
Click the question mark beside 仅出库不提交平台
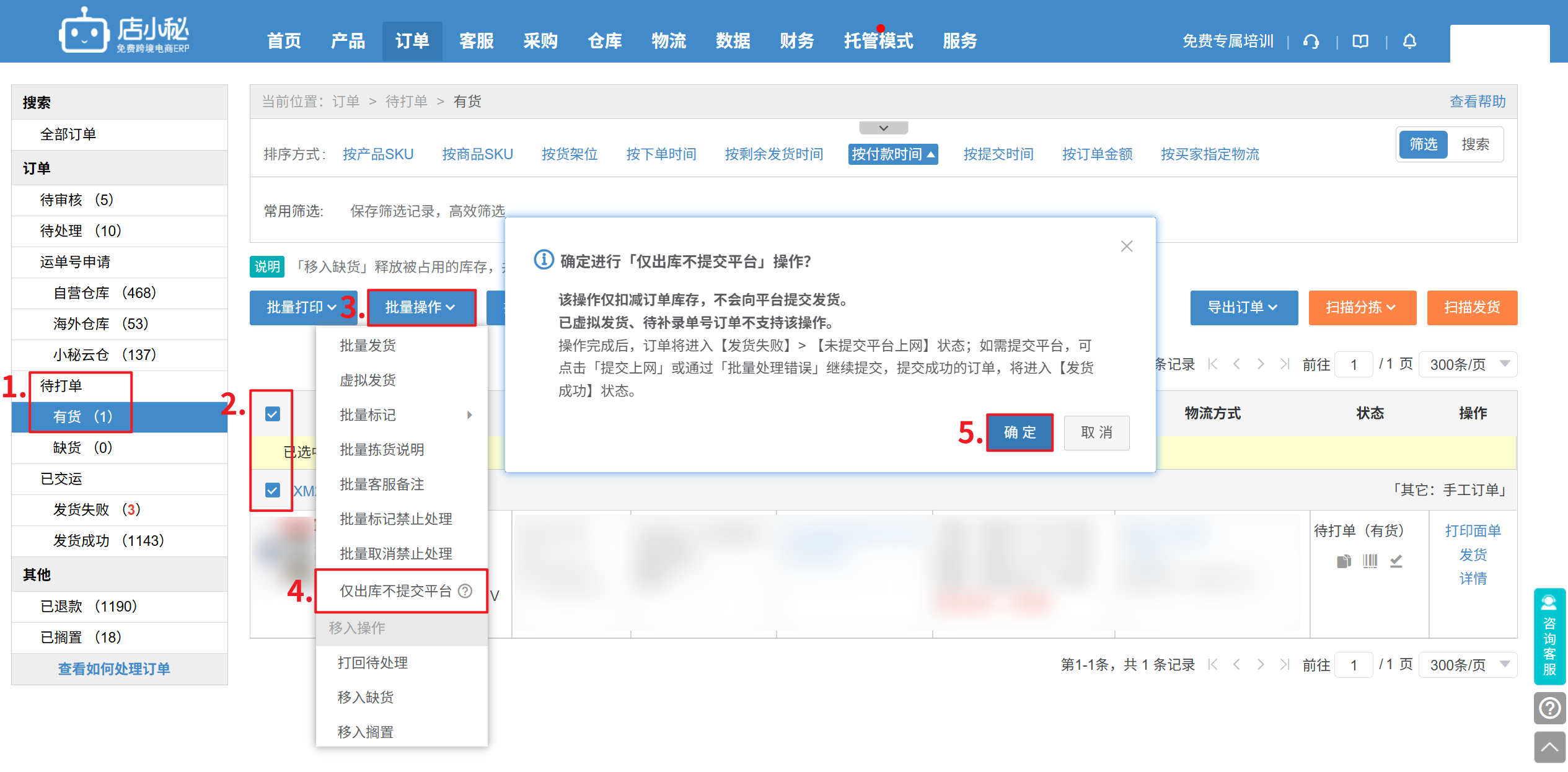pyautogui.click(x=465, y=591)
